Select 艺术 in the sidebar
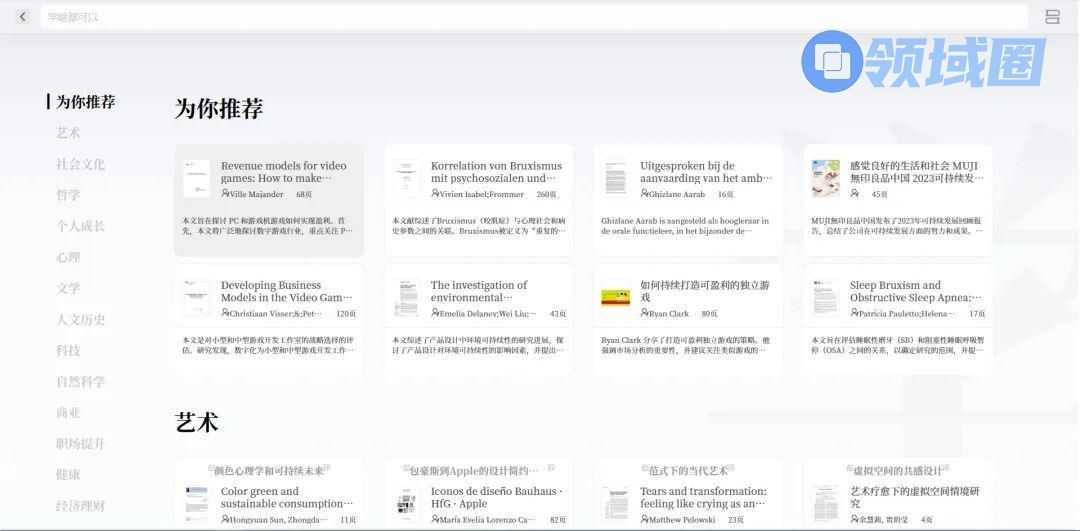 [x=68, y=133]
